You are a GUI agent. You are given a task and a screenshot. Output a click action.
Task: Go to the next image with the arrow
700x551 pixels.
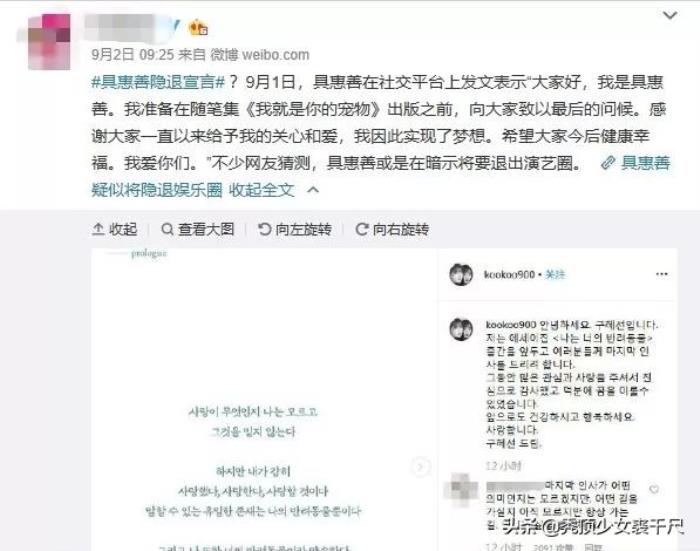(420, 467)
